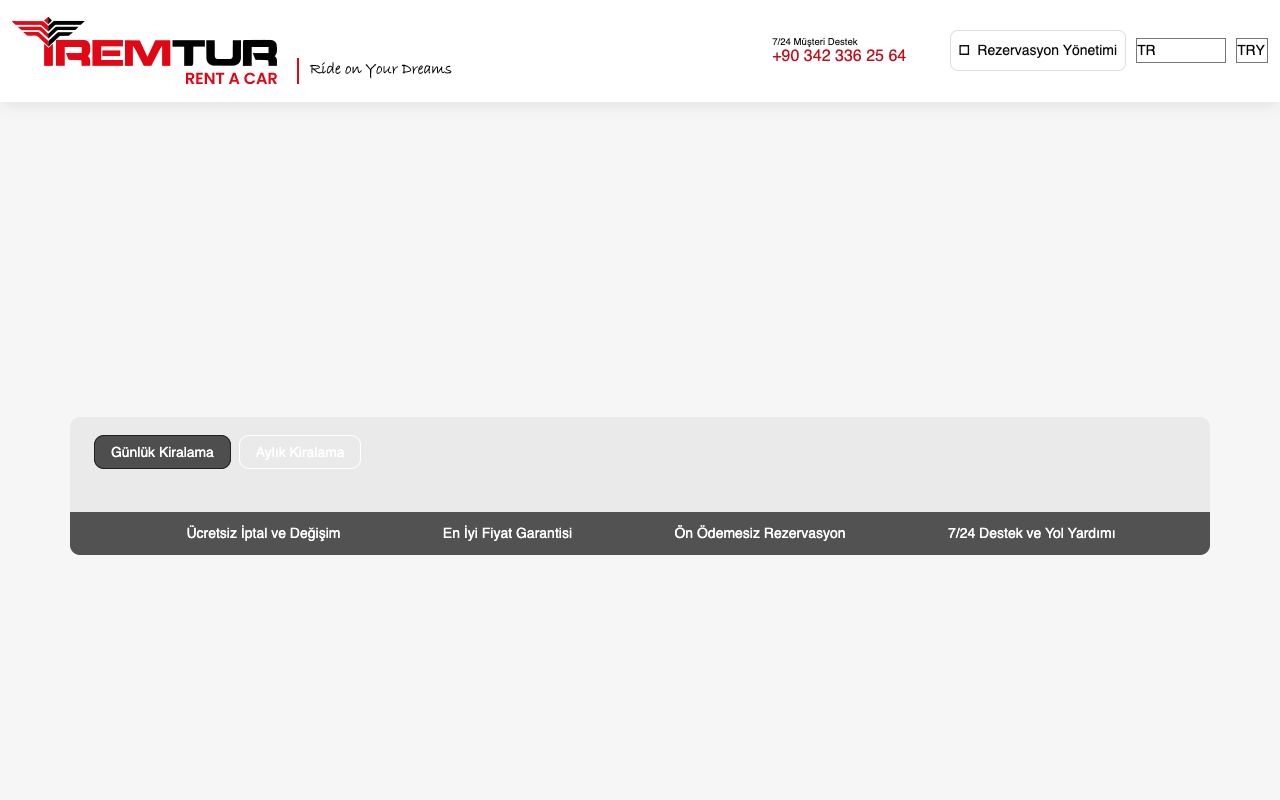Open the IREMTUR logo homepage link
The height and width of the screenshot is (800, 1280).
coord(145,52)
